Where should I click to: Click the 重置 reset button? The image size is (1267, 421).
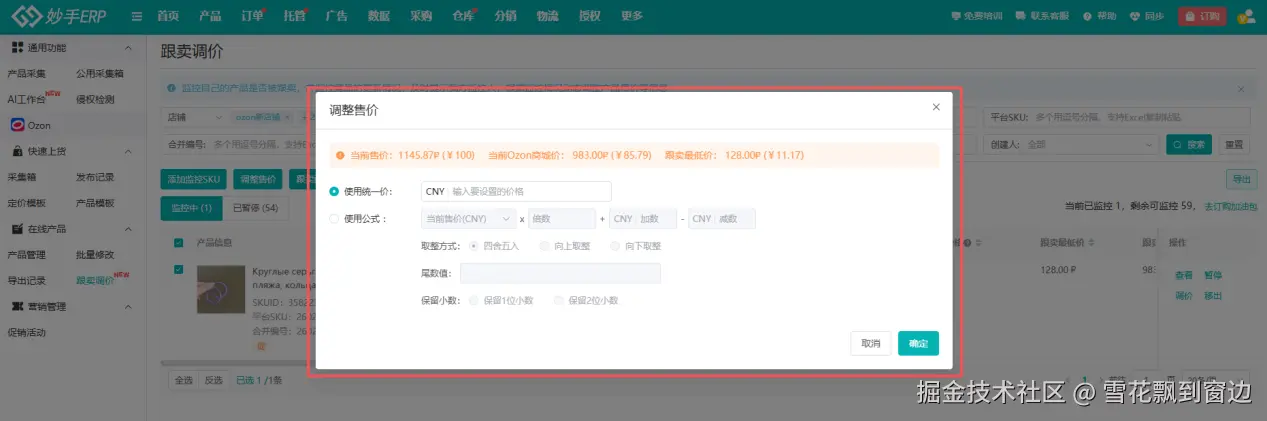[1235, 144]
